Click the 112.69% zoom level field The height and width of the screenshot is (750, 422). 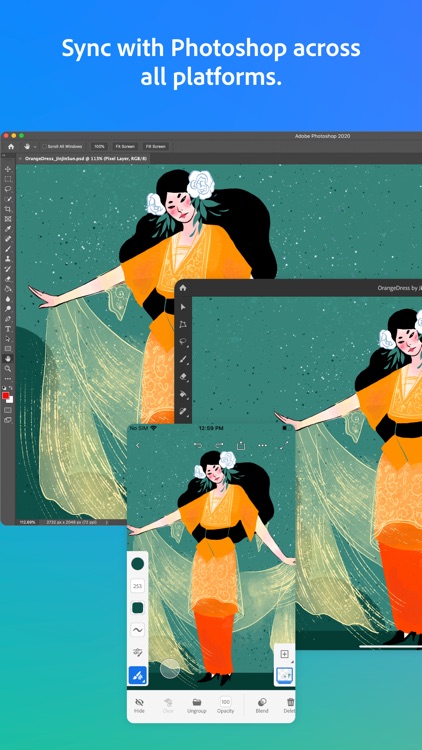pyautogui.click(x=26, y=522)
